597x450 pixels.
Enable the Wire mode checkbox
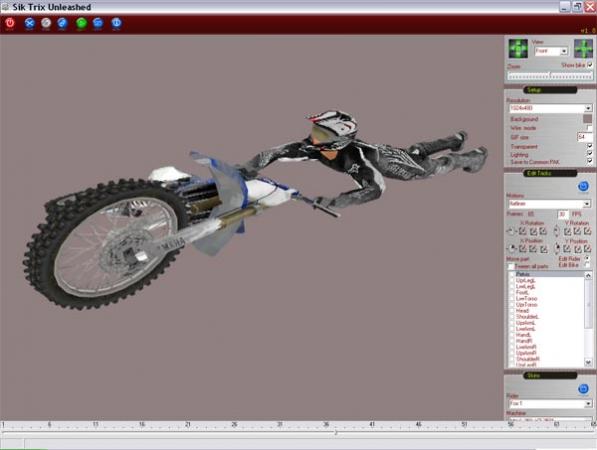(589, 128)
